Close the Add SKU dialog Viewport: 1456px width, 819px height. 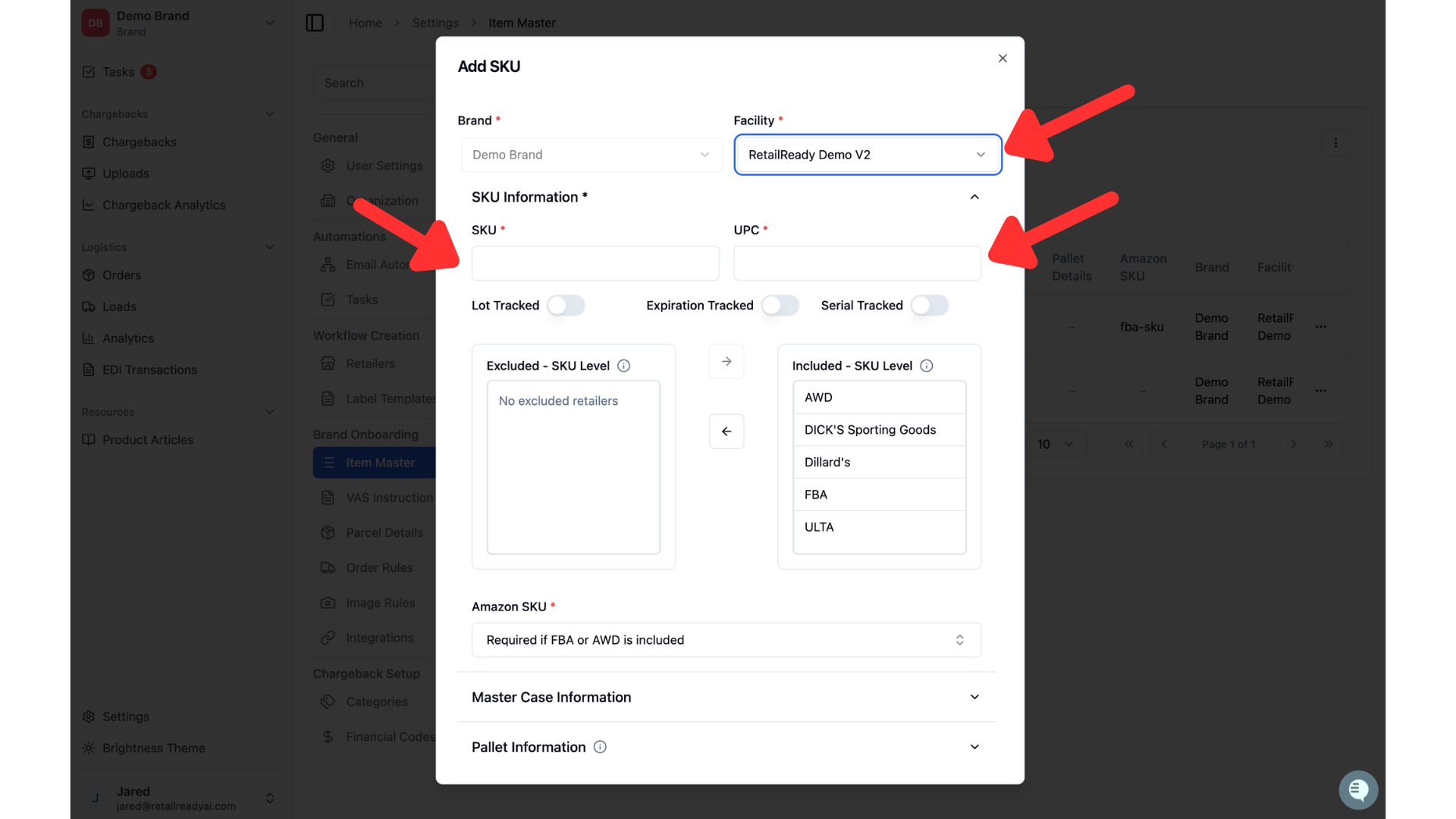pyautogui.click(x=1003, y=58)
